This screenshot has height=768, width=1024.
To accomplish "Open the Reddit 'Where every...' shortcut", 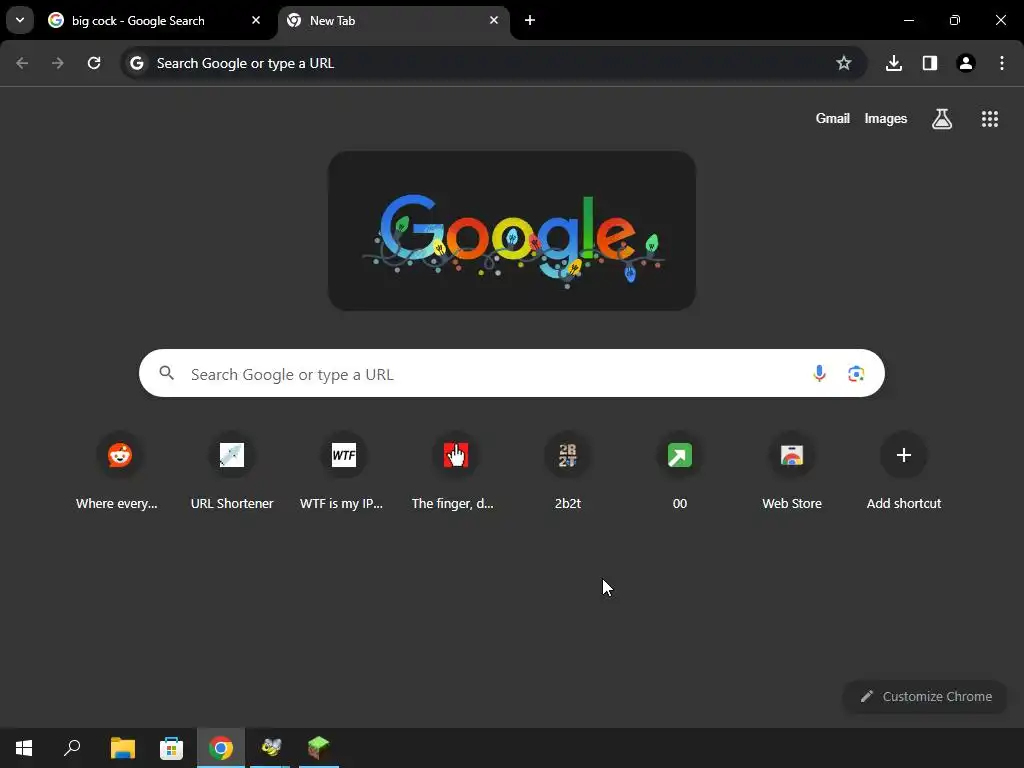I will point(120,472).
